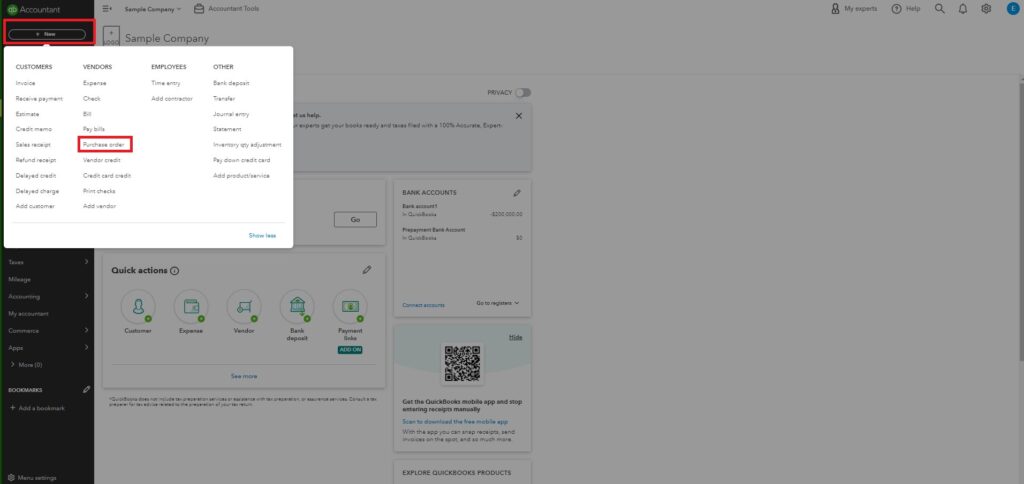1024x484 pixels.
Task: Edit Quick actions with pencil icon
Action: 366,270
